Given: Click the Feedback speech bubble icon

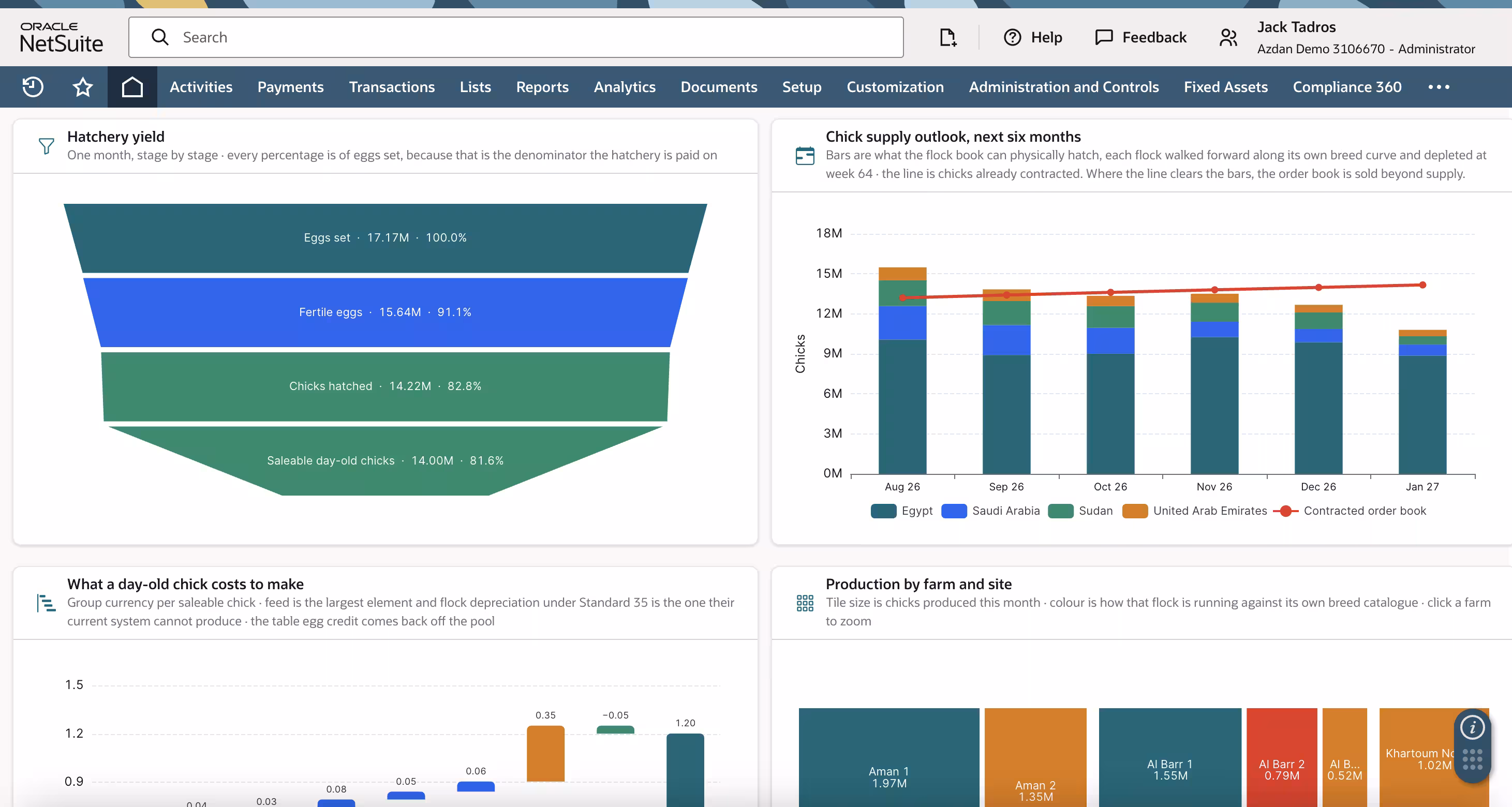Looking at the screenshot, I should point(1104,38).
